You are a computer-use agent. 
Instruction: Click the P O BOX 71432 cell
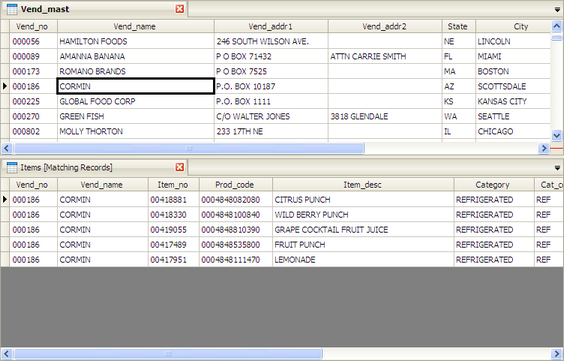click(271, 56)
